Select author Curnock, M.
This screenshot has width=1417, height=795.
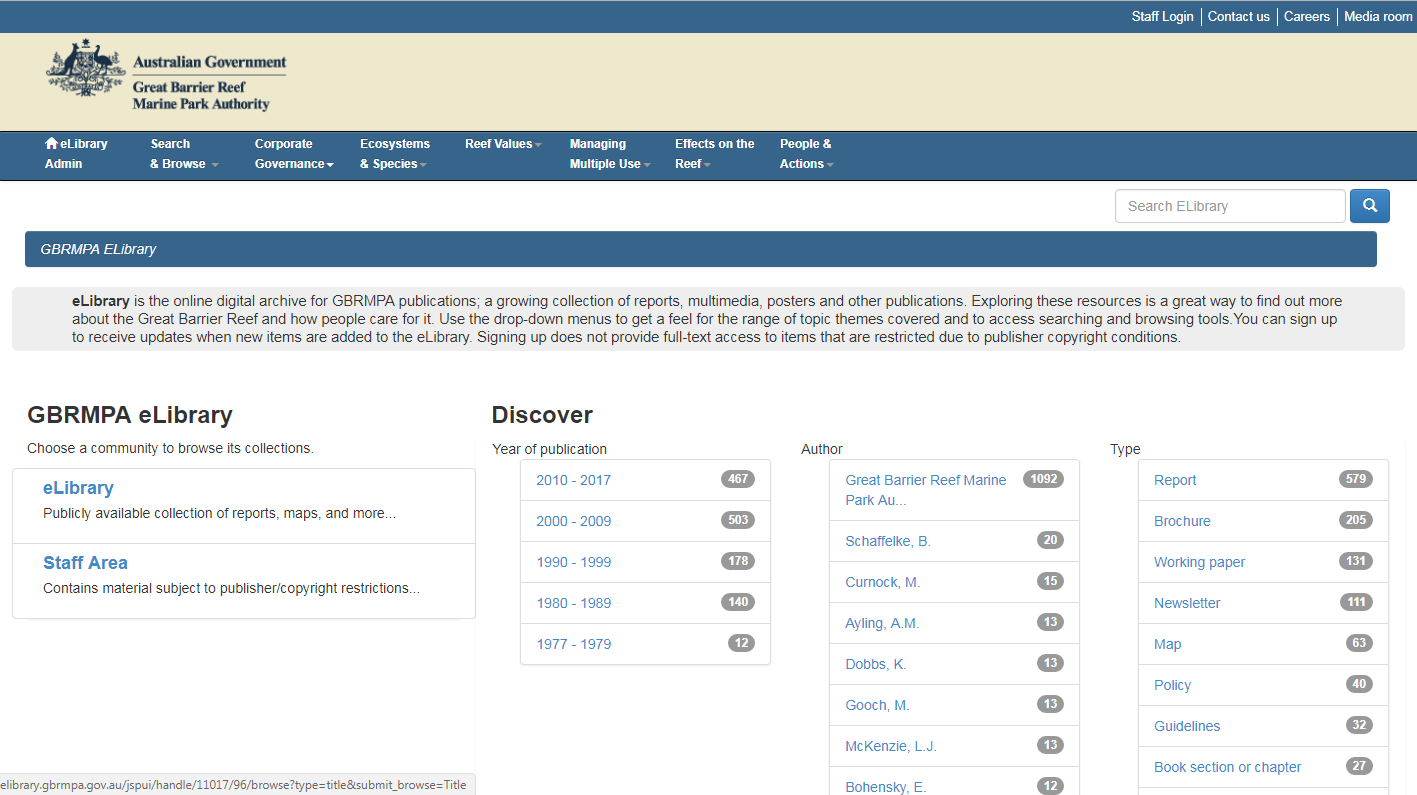(882, 582)
